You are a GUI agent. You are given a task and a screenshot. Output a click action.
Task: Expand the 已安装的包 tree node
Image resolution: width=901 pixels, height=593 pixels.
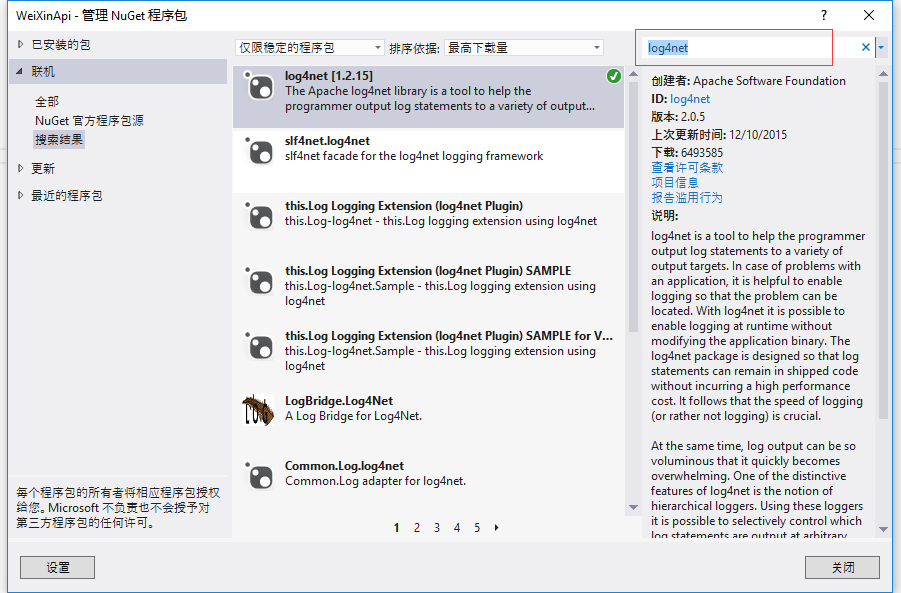(21, 44)
